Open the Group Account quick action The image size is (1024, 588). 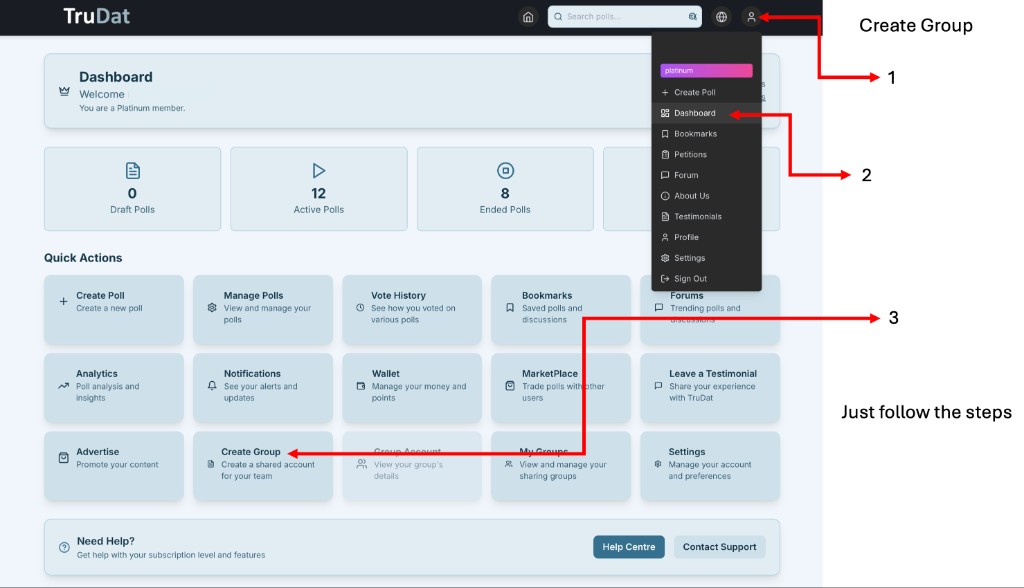pos(411,466)
